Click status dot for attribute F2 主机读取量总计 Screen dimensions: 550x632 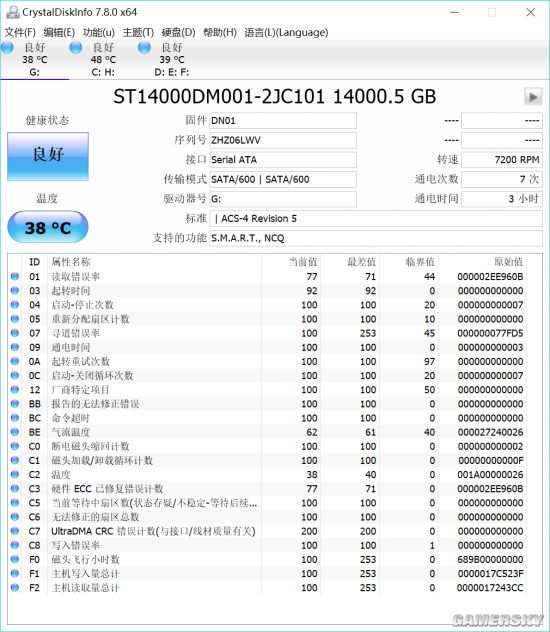[x=15, y=588]
